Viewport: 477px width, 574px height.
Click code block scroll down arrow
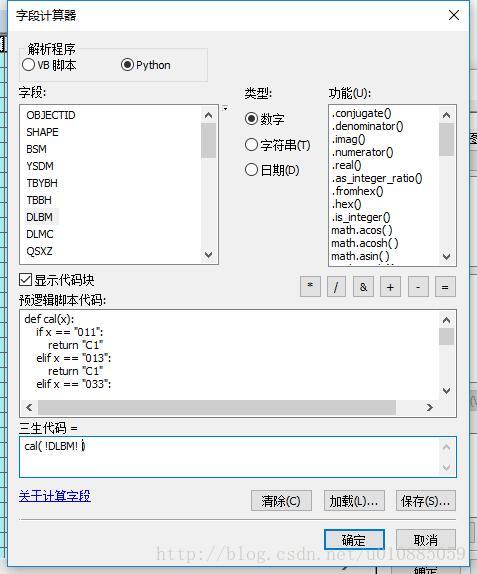(446, 390)
